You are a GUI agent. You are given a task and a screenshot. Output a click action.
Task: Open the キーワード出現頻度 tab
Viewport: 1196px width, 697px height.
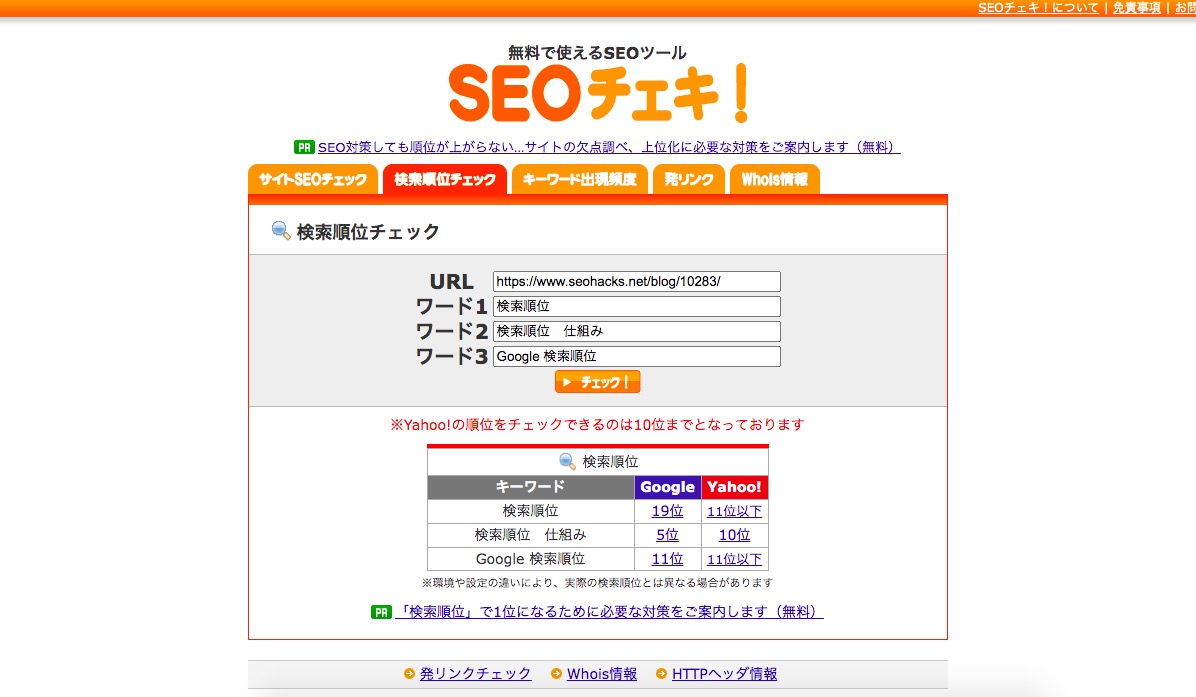tap(580, 179)
